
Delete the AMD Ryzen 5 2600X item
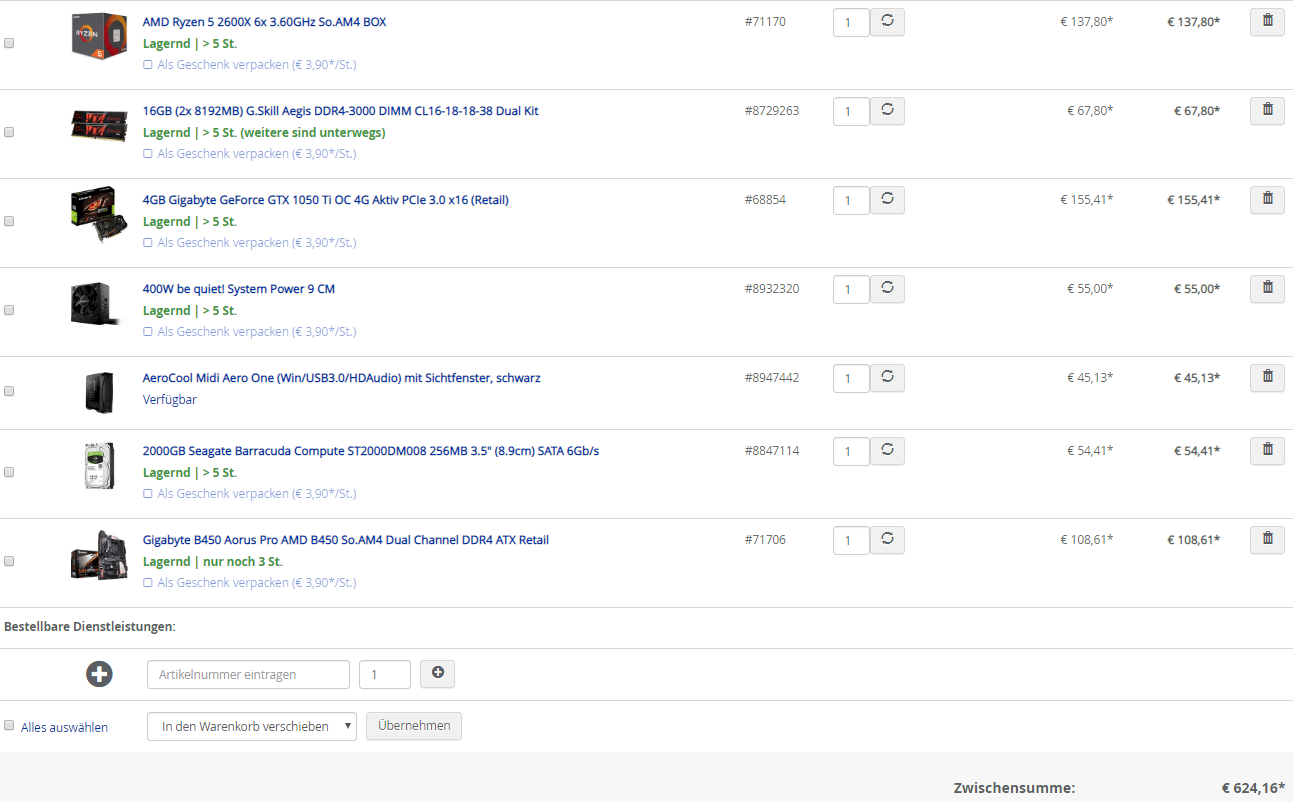1267,22
